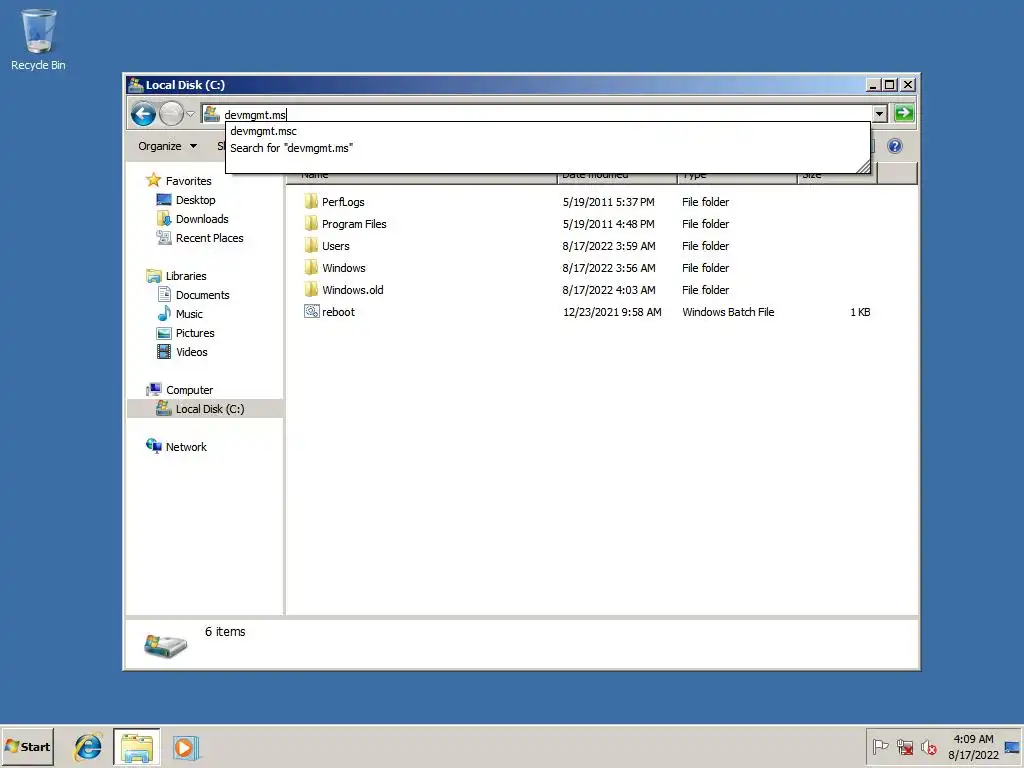The width and height of the screenshot is (1024, 768).
Task: Open Recent Places in sidebar
Action: [209, 238]
